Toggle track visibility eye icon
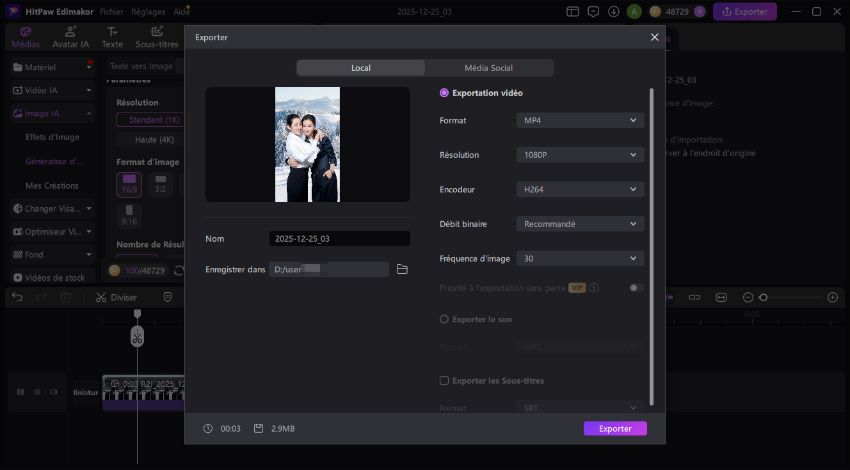 37,392
